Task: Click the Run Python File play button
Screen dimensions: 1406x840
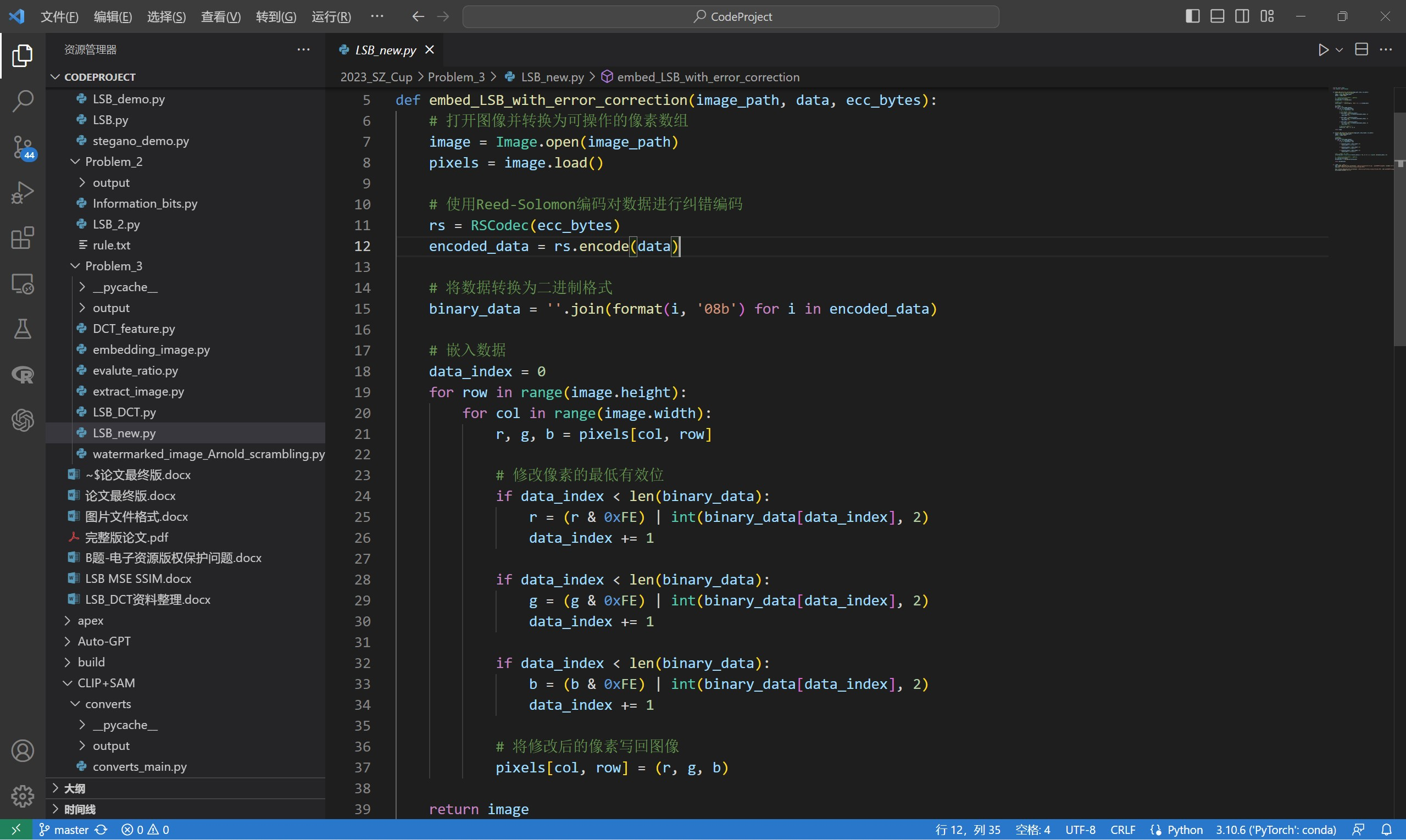Action: (x=1323, y=50)
